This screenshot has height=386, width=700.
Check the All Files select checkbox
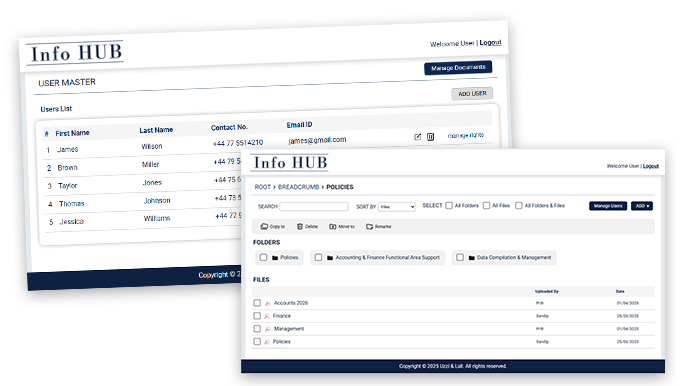coord(487,205)
